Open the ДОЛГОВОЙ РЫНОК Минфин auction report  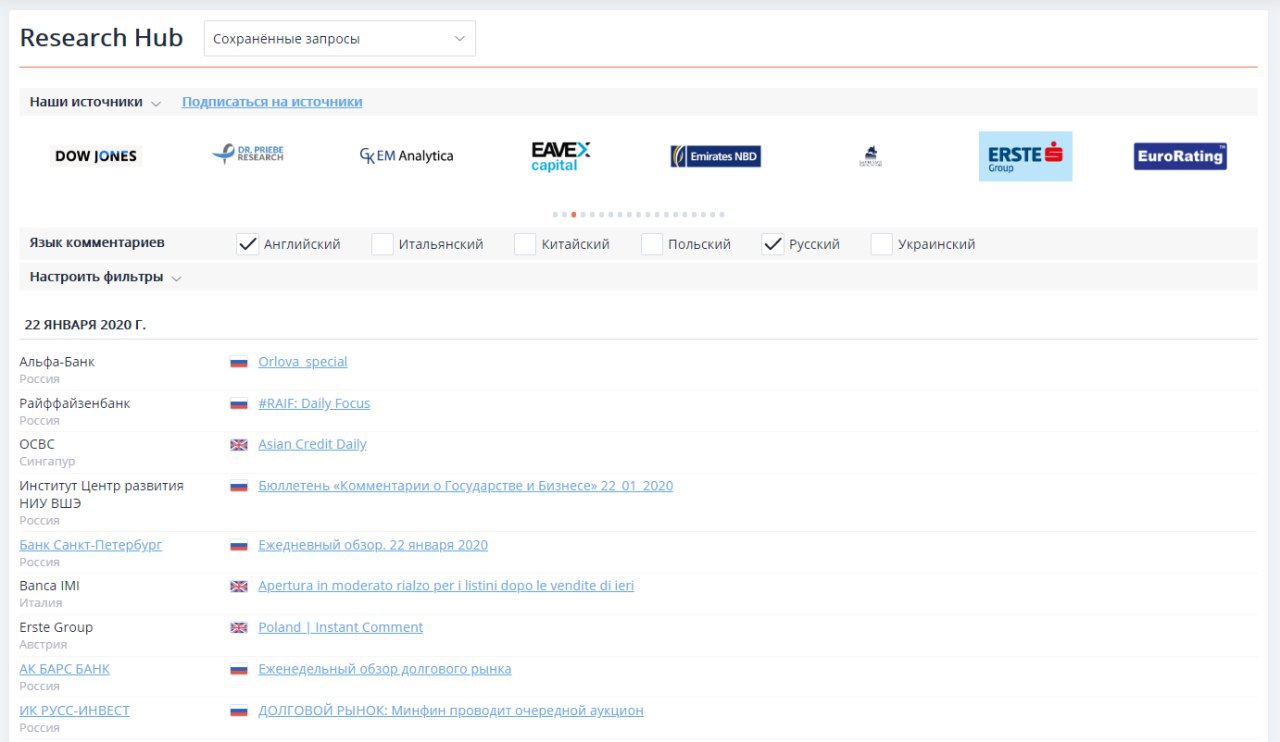click(451, 711)
